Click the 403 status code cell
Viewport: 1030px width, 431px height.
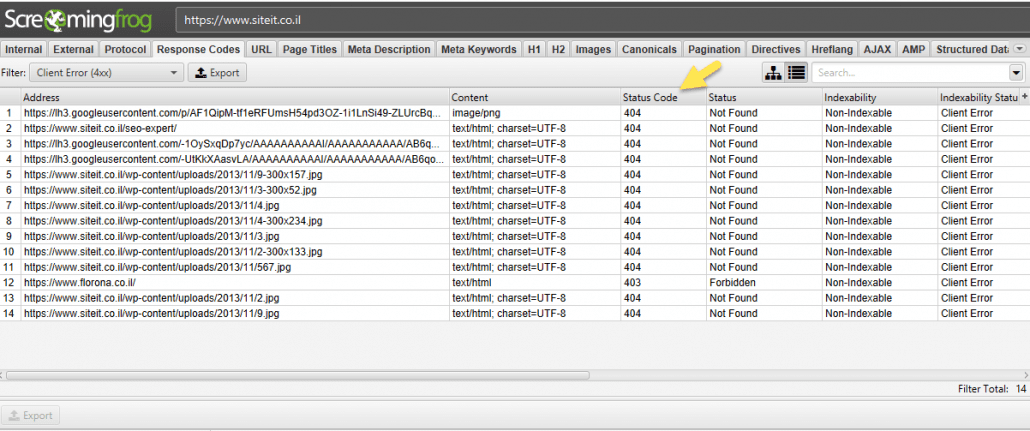pos(663,283)
